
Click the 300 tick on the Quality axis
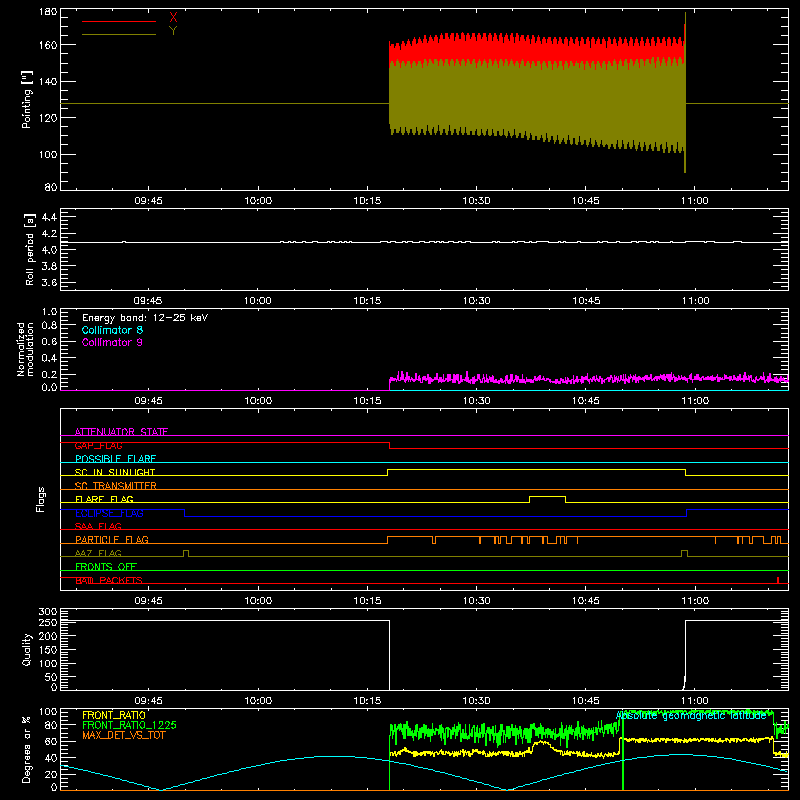48,612
